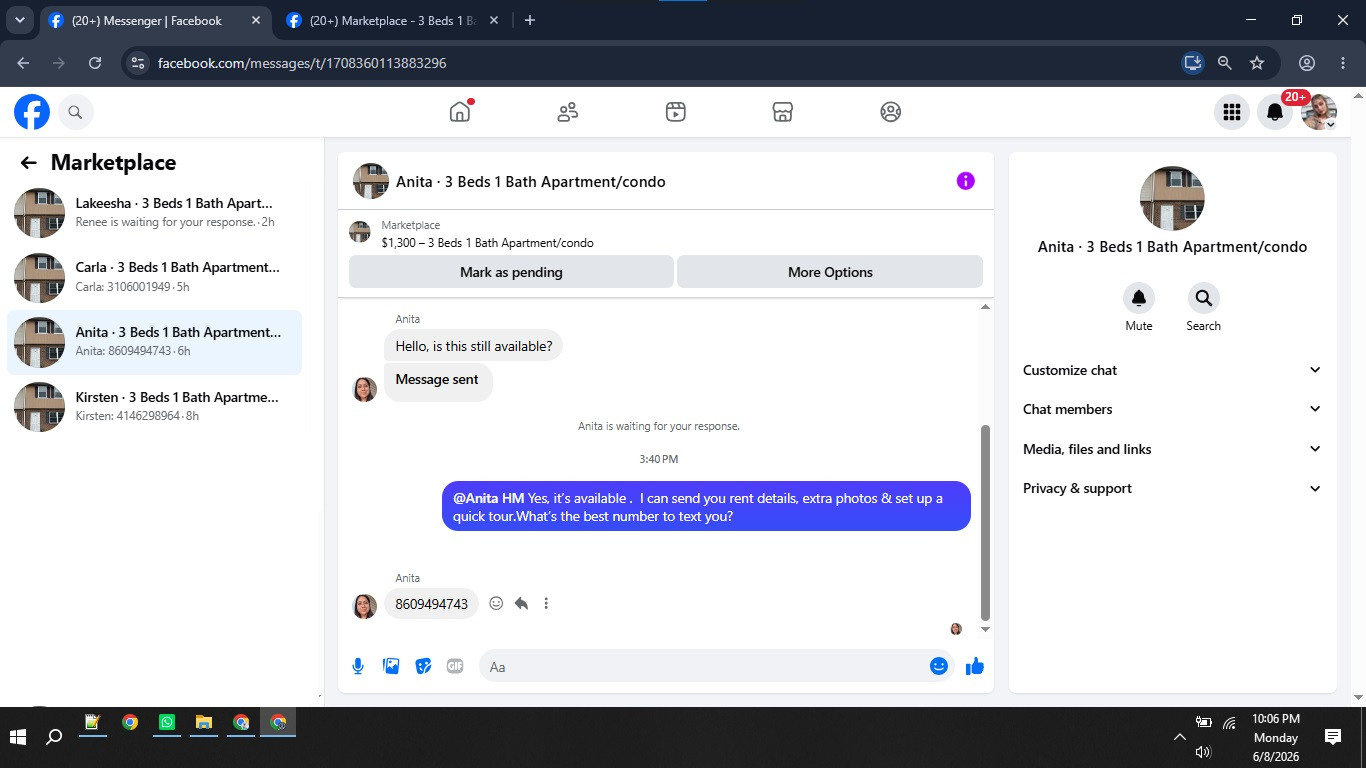1366x768 pixels.
Task: React to message 8609494743
Action: tap(496, 603)
